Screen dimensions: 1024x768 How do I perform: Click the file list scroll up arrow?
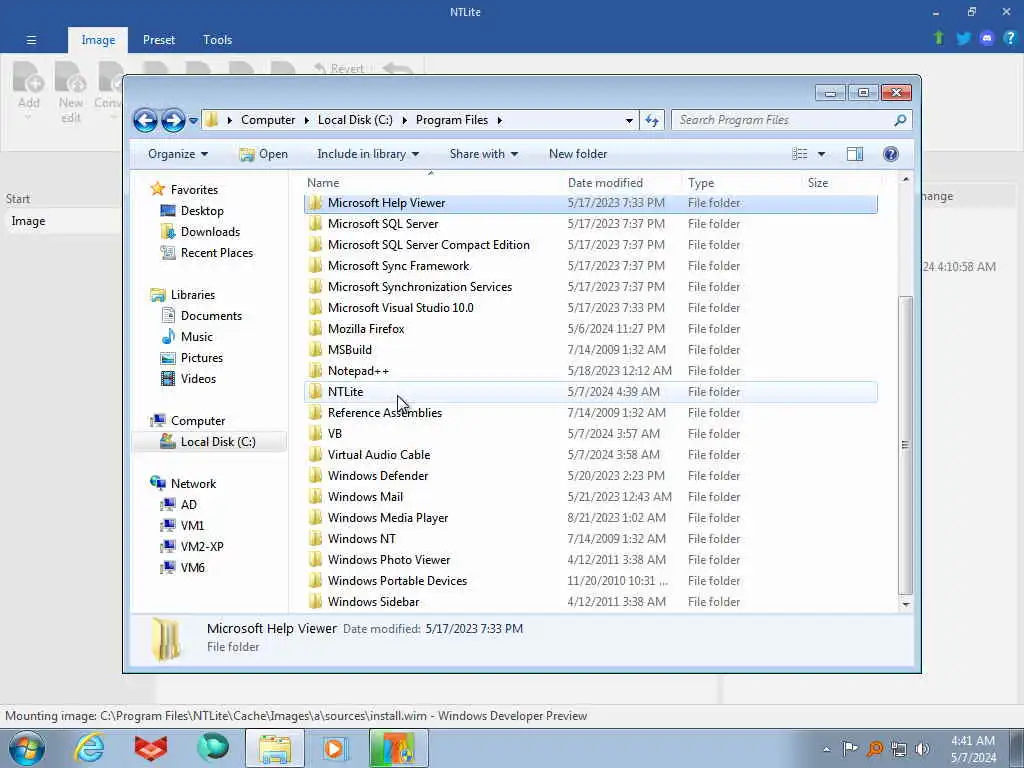(905, 180)
